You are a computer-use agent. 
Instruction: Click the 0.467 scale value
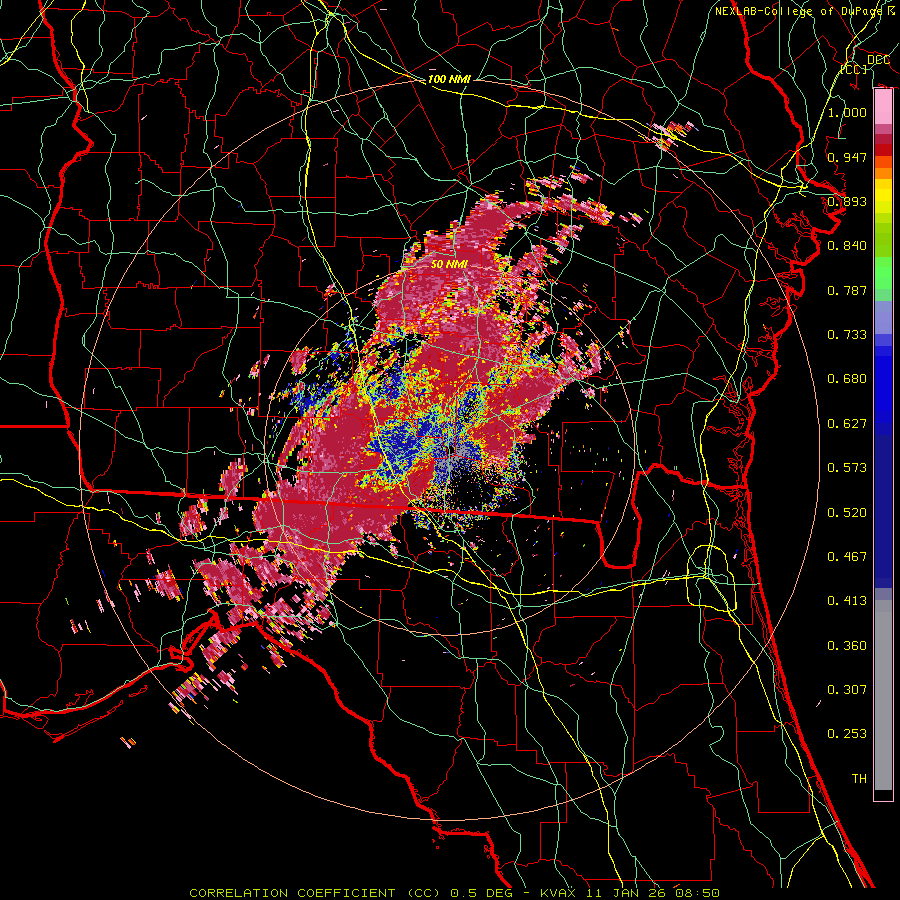click(847, 557)
